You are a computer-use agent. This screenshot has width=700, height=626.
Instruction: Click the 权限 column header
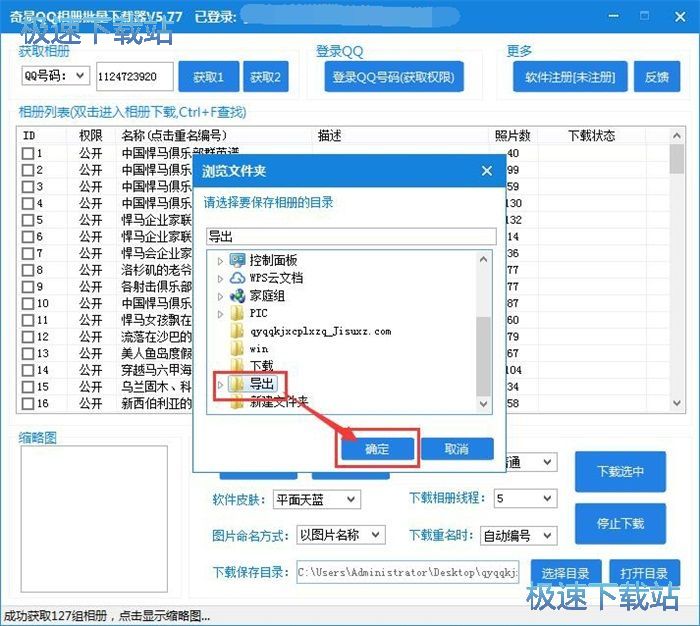[91, 135]
